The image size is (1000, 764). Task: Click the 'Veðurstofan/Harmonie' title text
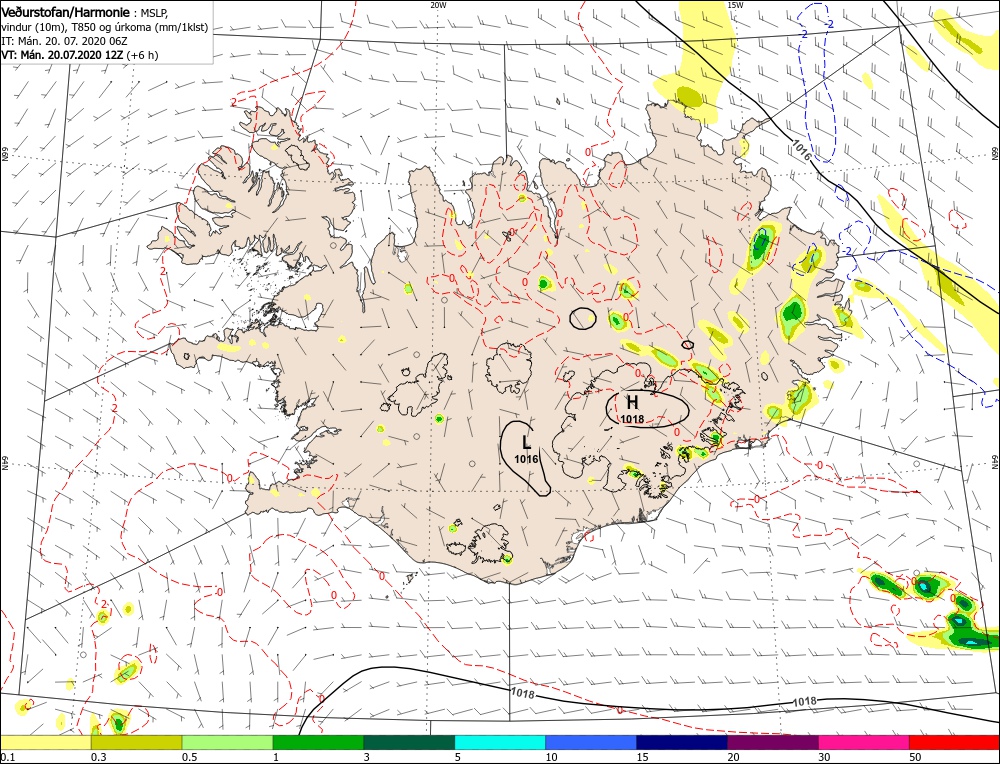point(66,13)
